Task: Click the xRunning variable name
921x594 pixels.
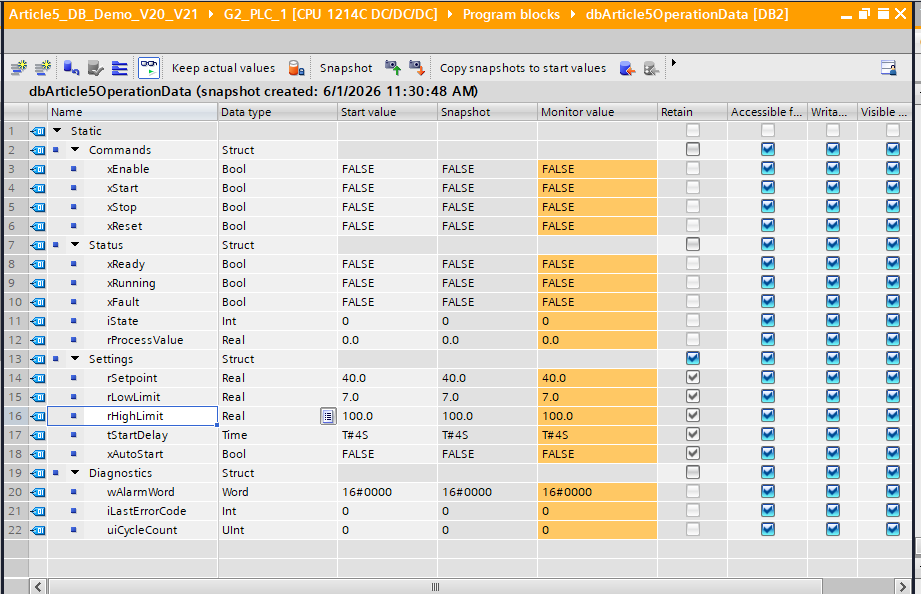Action: pyautogui.click(x=131, y=283)
